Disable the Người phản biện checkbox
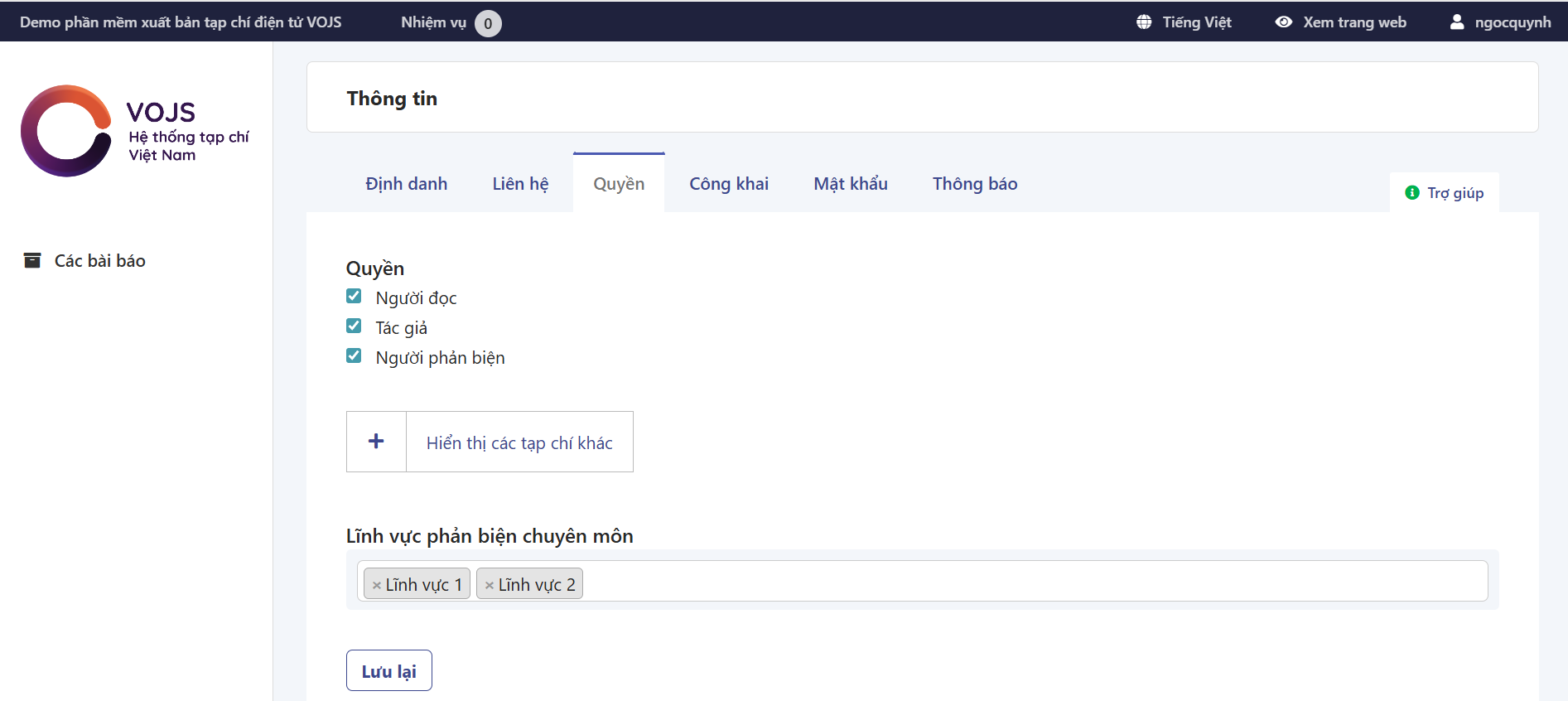1568x701 pixels. 354,356
